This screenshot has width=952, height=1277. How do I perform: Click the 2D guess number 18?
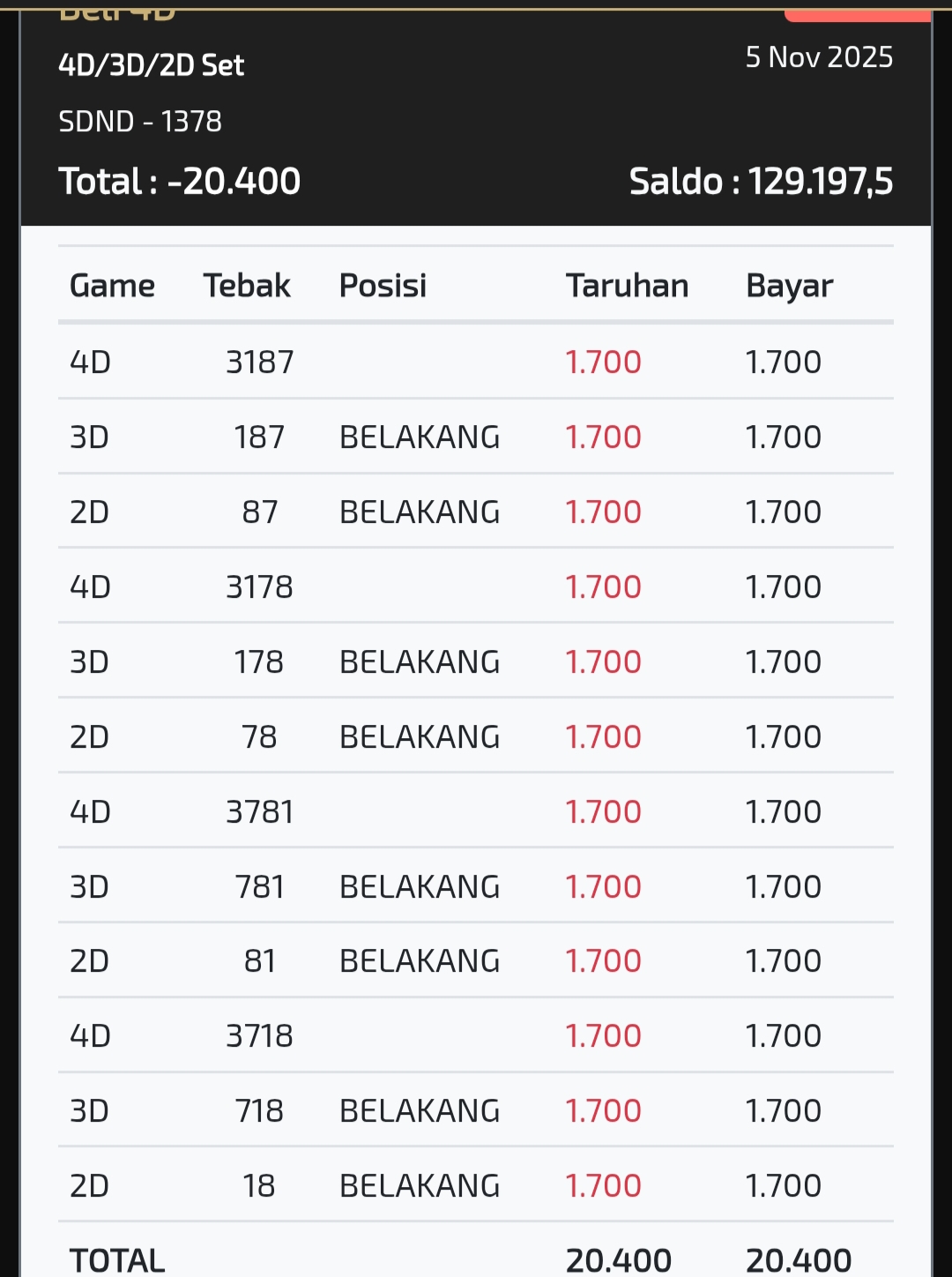coord(259,1186)
